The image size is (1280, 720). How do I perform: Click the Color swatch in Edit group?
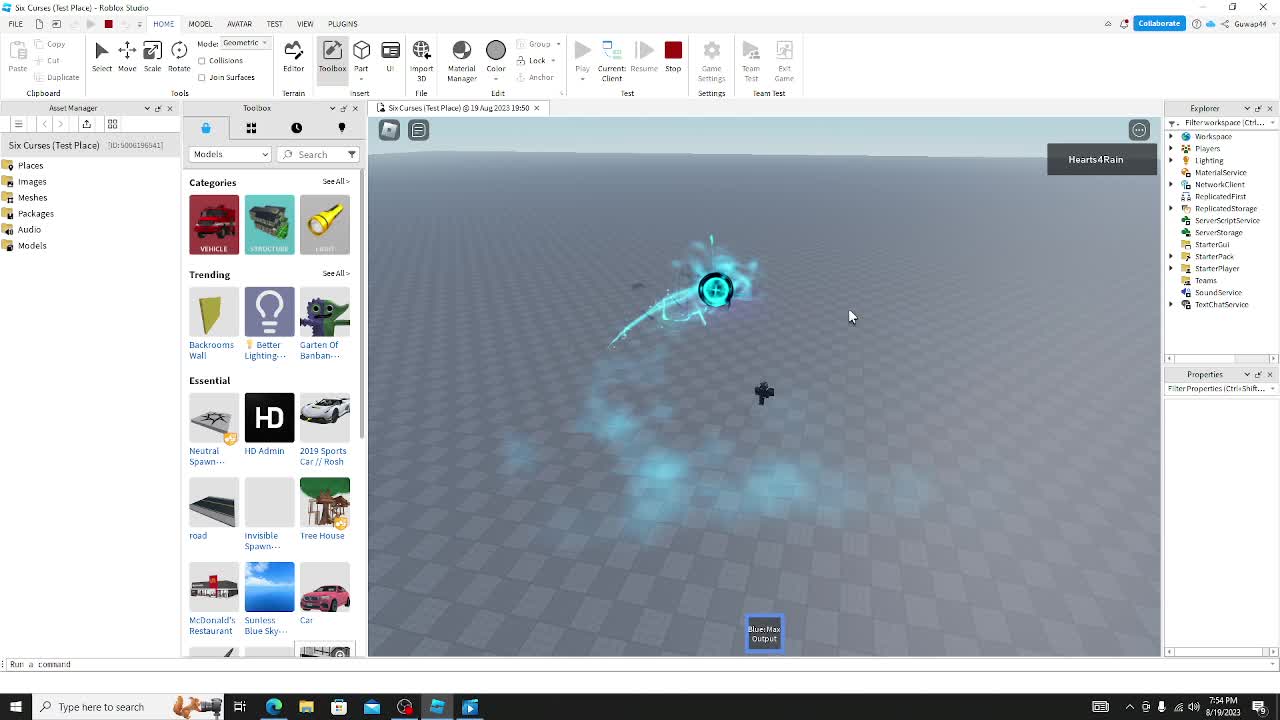click(496, 57)
